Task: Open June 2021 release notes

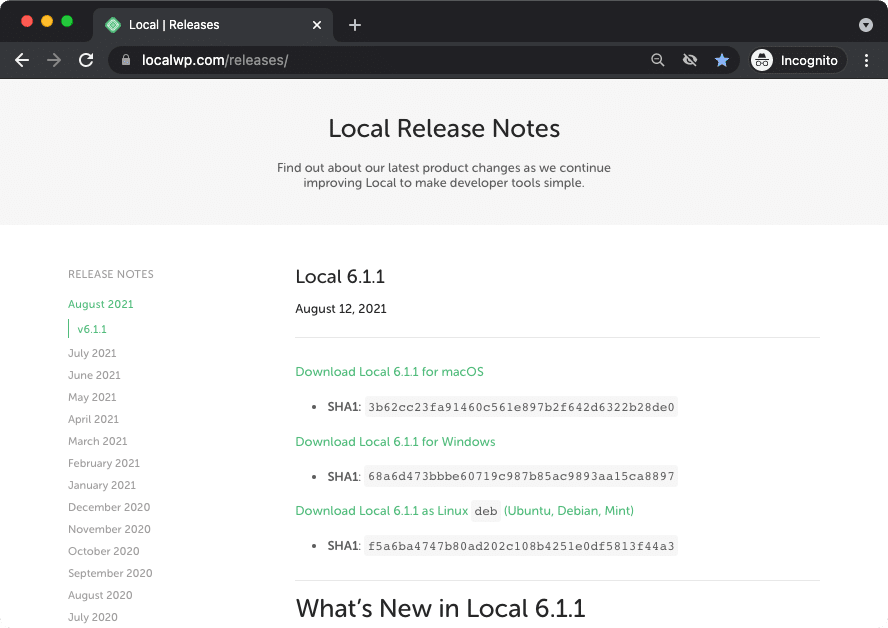Action: tap(95, 375)
